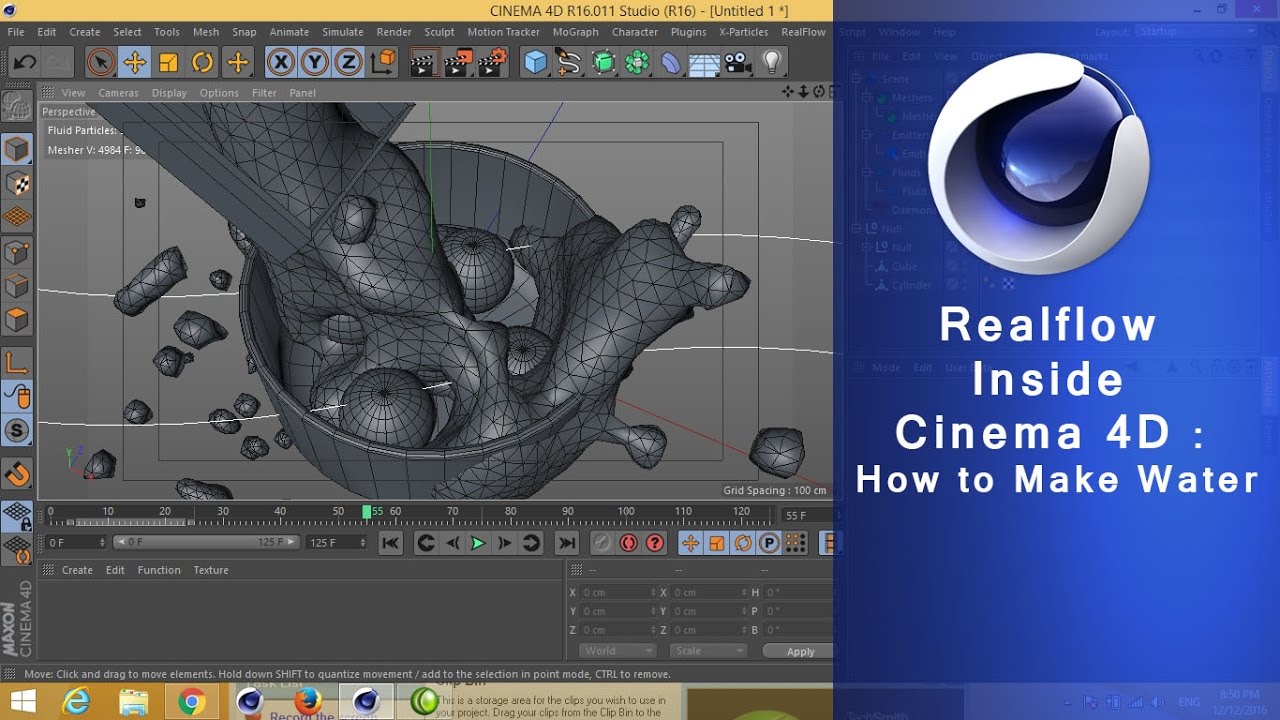Image resolution: width=1280 pixels, height=720 pixels.
Task: Select the Live Selection tool
Action: click(100, 63)
